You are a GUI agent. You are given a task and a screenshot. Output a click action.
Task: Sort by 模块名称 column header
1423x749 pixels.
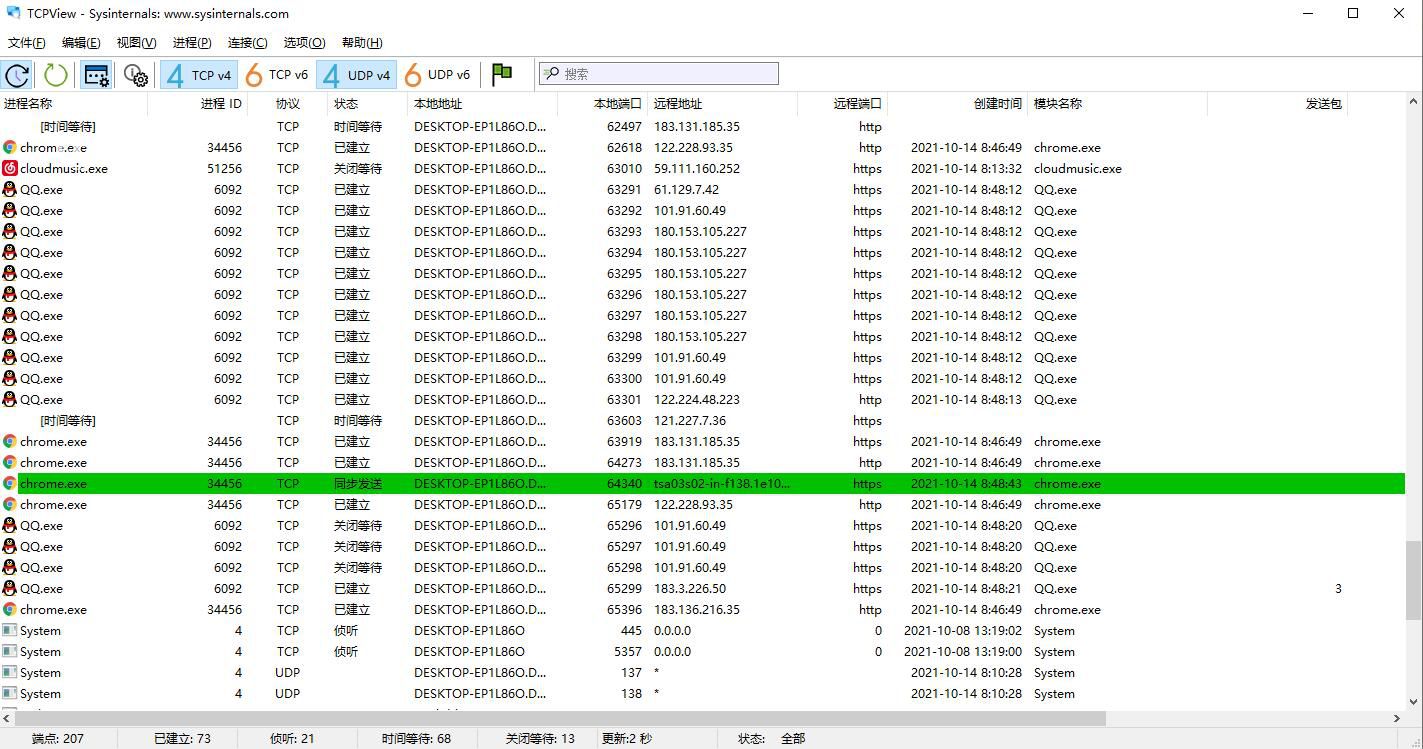(x=1118, y=104)
